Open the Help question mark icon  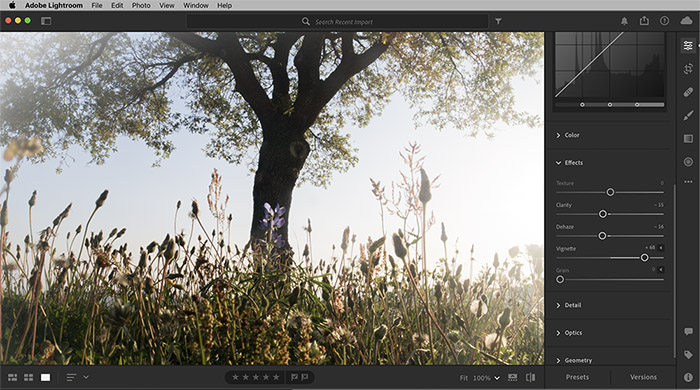point(664,21)
